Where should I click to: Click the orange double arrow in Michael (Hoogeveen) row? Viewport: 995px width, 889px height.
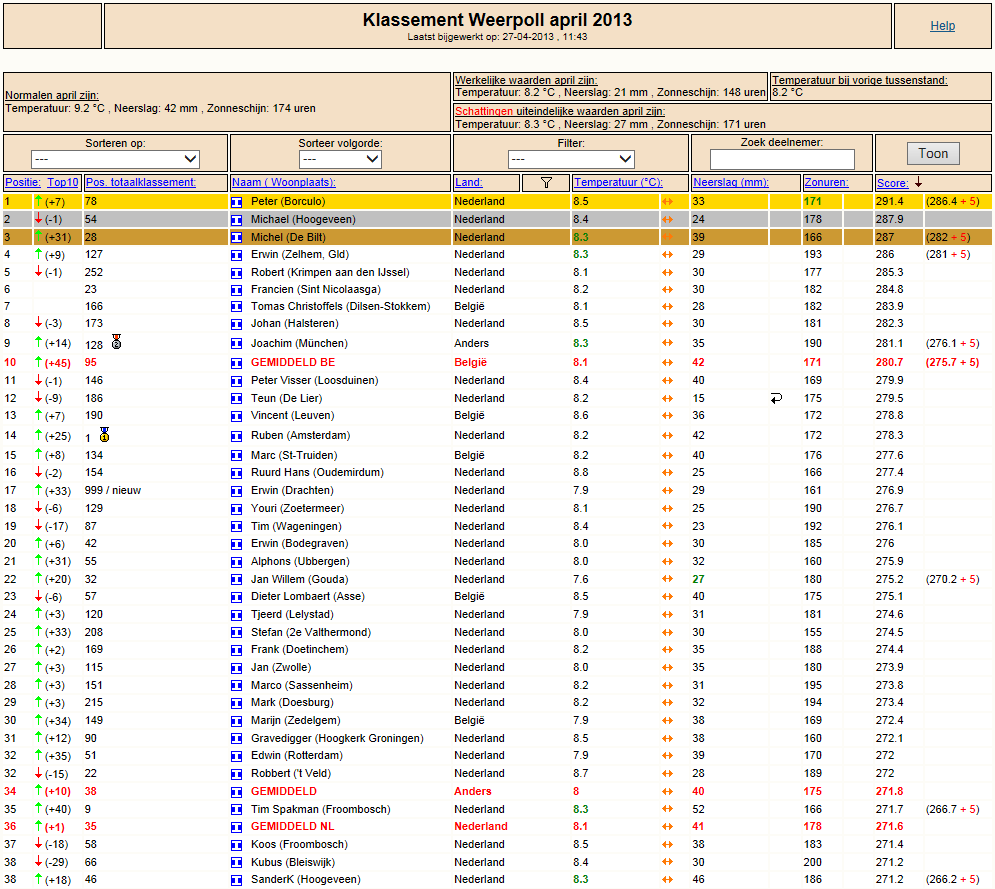tap(667, 220)
